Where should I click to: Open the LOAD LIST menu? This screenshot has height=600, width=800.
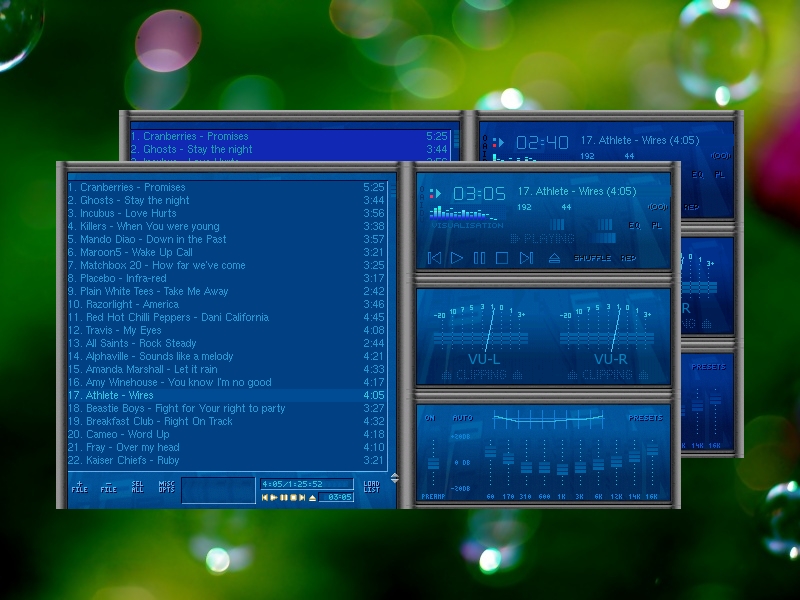coord(371,487)
